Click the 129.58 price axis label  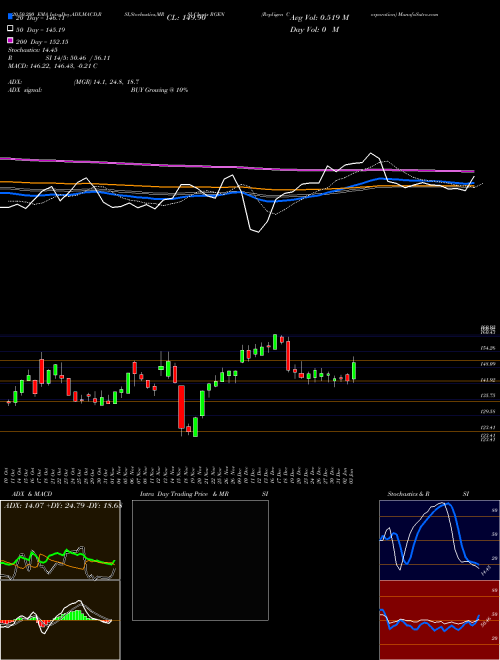(x=489, y=411)
